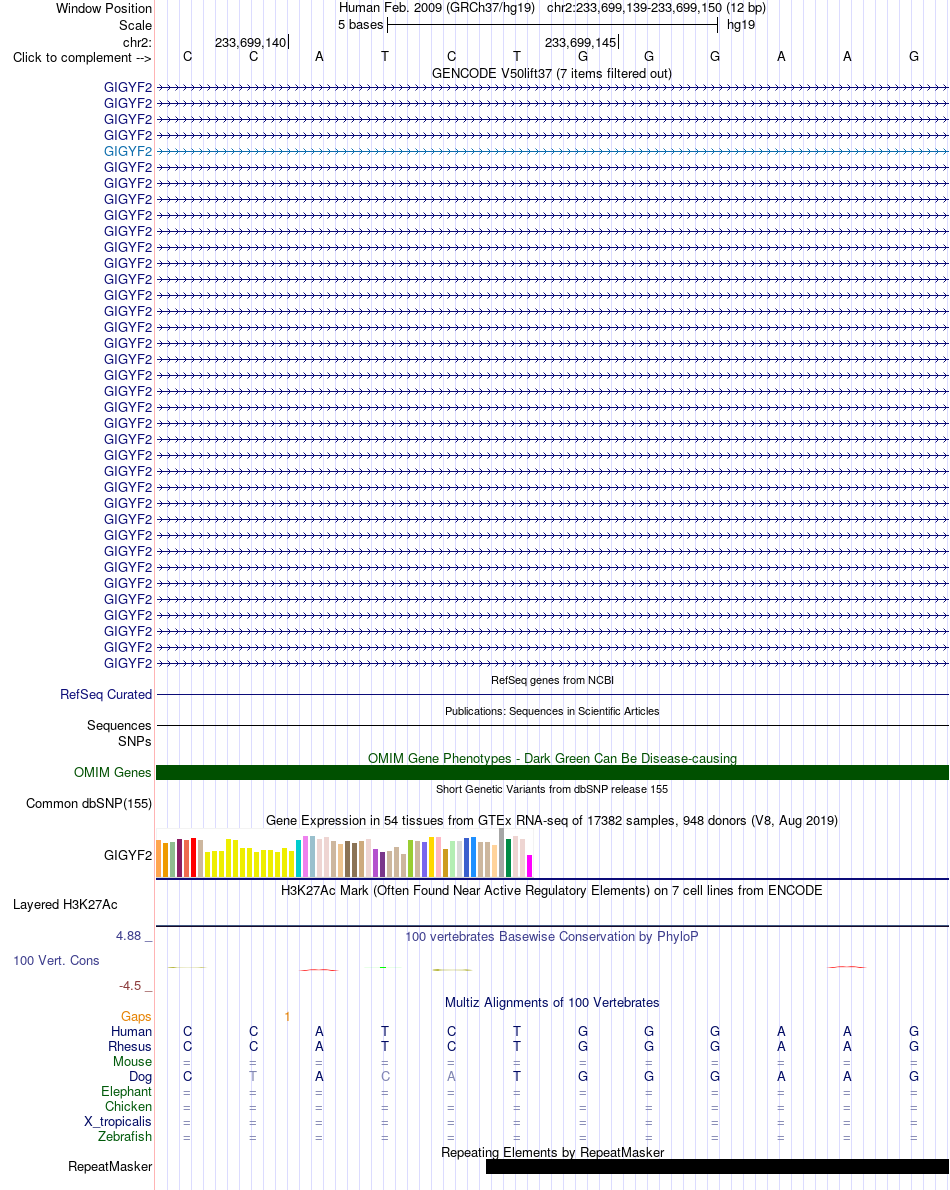The image size is (950, 1190).
Task: Click the Layered H3K27Ac track label
Action: pyautogui.click(x=65, y=905)
